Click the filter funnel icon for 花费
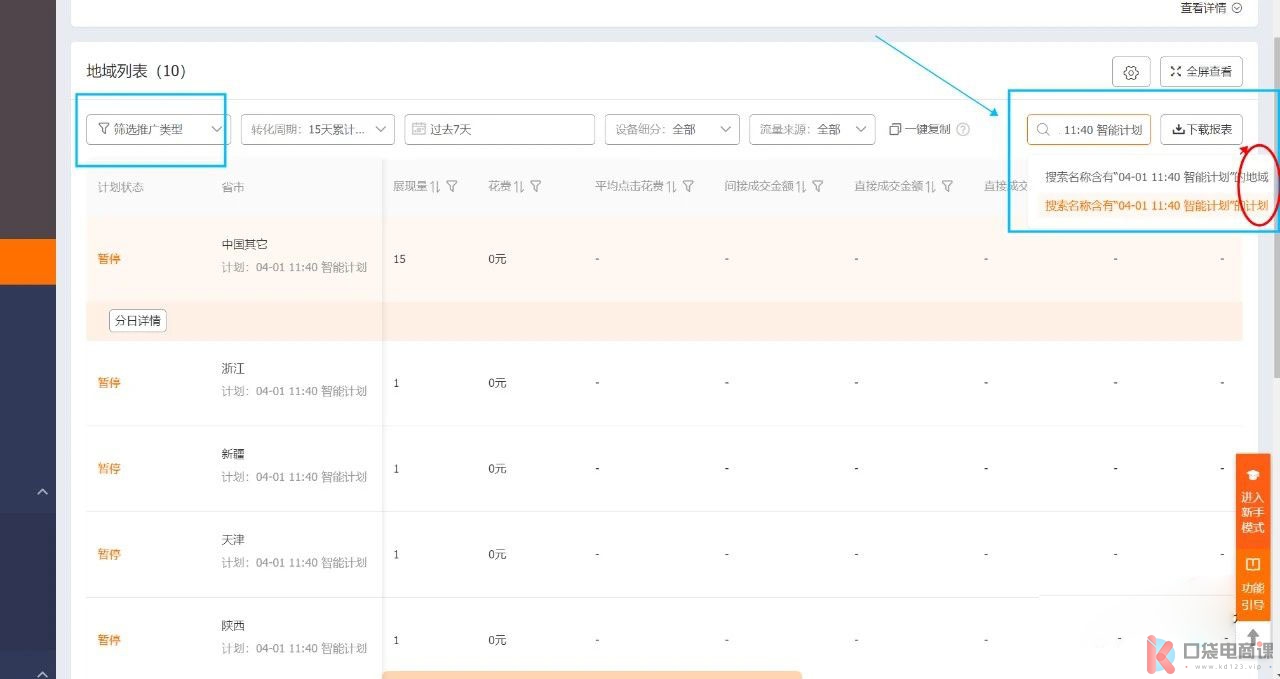The width and height of the screenshot is (1280, 679). pos(536,186)
